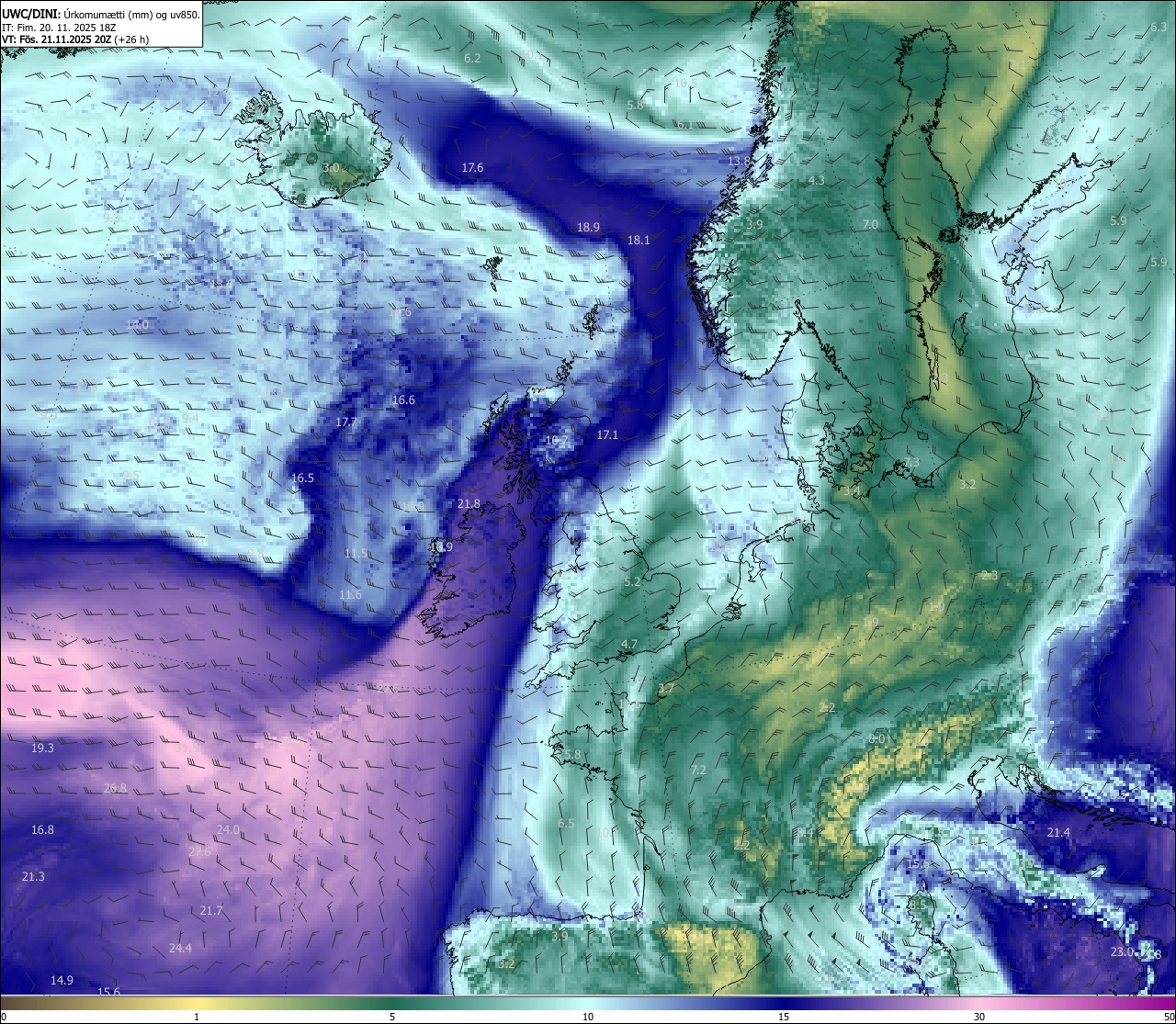
Task: Click the 4.3 value over Scandinavia
Action: click(x=816, y=181)
